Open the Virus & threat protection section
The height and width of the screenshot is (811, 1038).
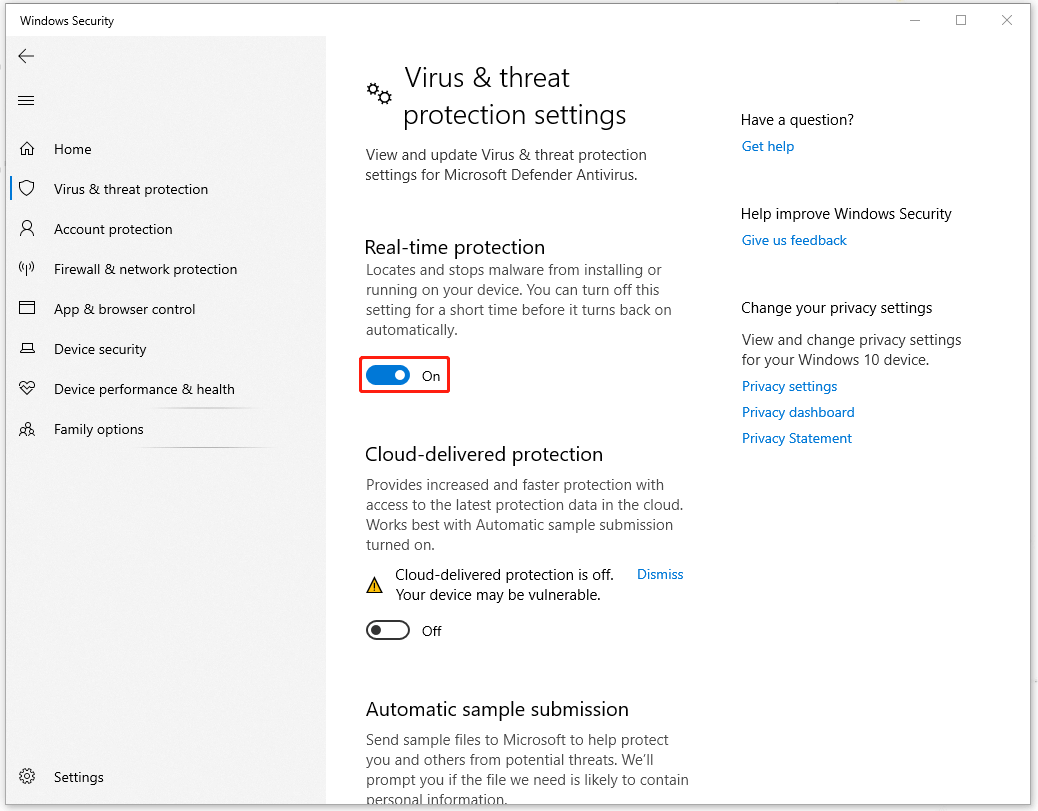[130, 189]
